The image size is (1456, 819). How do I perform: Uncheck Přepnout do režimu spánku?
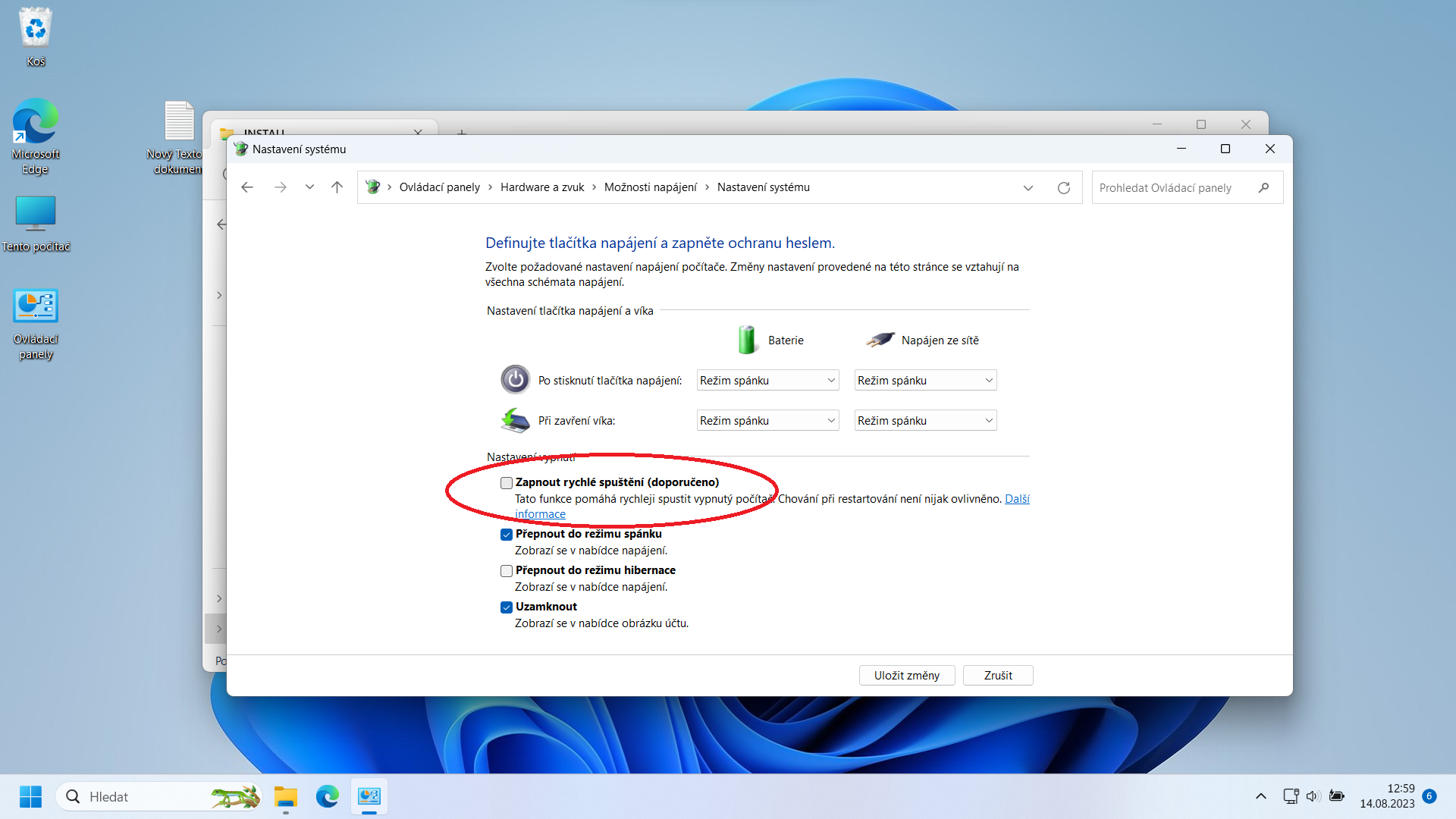tap(507, 535)
